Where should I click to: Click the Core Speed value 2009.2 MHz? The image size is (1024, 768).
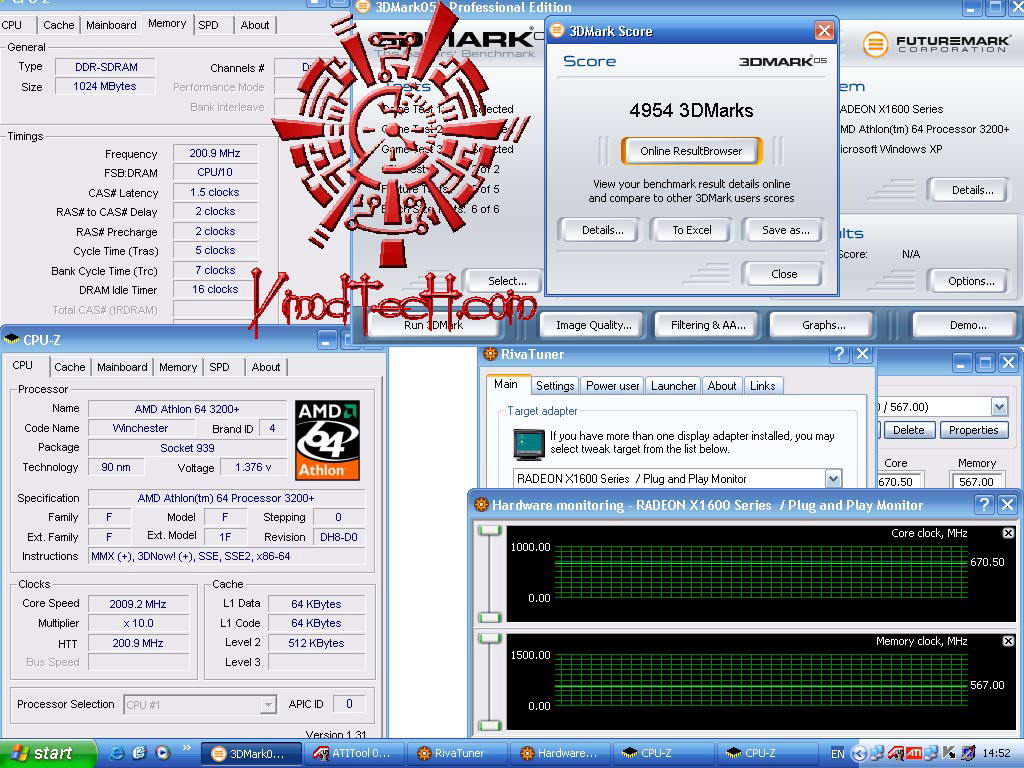[x=138, y=604]
